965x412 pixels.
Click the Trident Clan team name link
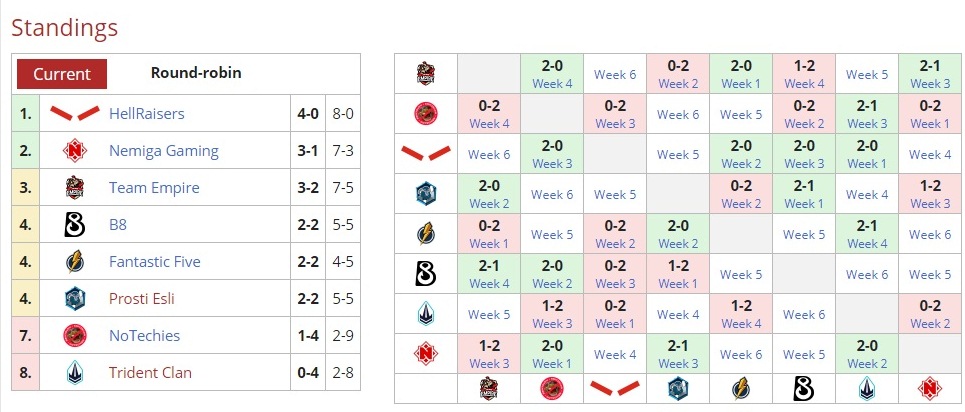tap(150, 372)
